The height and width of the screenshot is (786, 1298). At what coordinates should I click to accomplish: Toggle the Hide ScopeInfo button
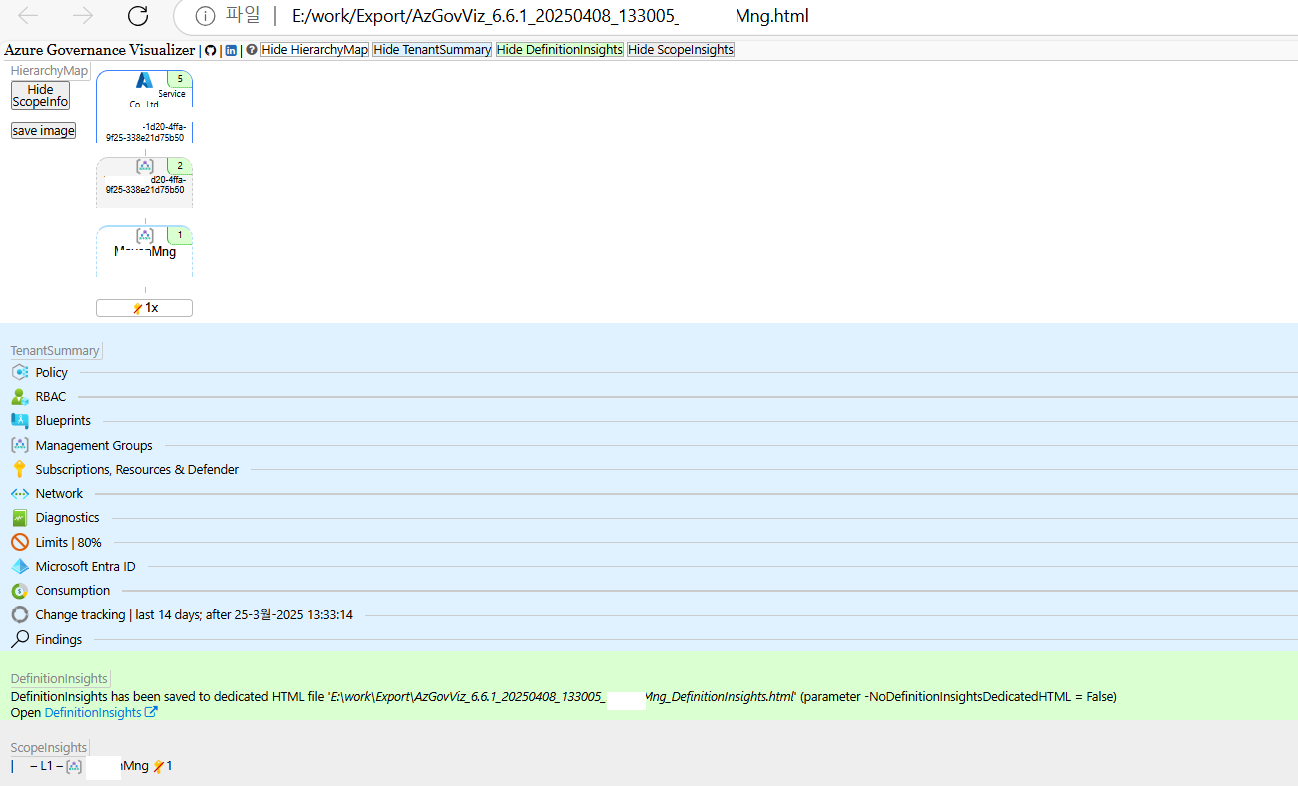[41, 96]
